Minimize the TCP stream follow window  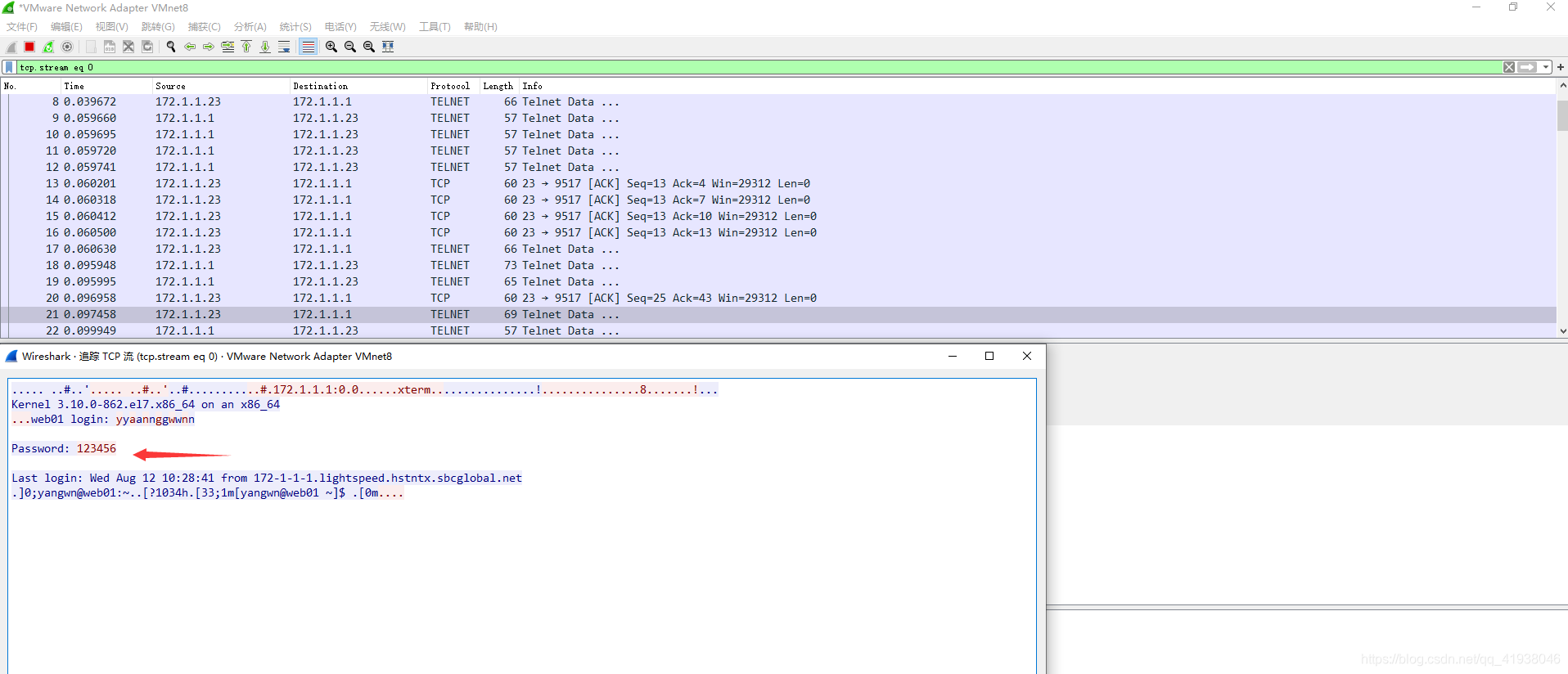(953, 356)
